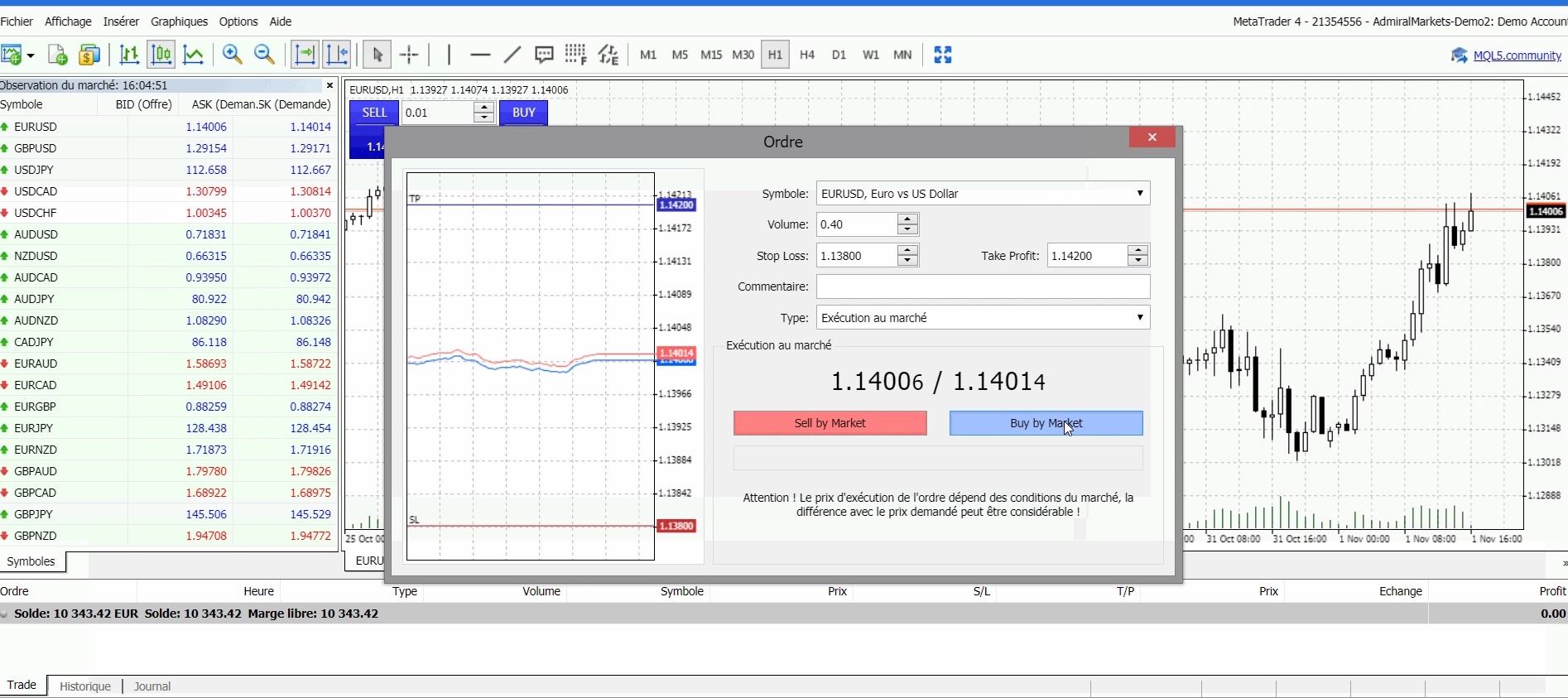Click the new order dollar icon

pos(89,55)
